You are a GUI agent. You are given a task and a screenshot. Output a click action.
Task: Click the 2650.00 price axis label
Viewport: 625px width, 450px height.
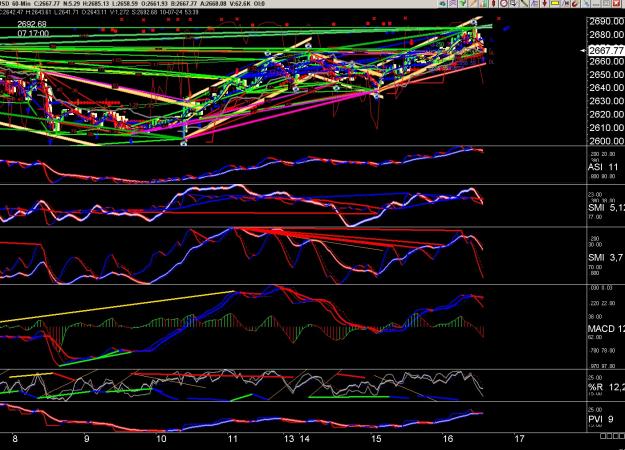pos(606,75)
